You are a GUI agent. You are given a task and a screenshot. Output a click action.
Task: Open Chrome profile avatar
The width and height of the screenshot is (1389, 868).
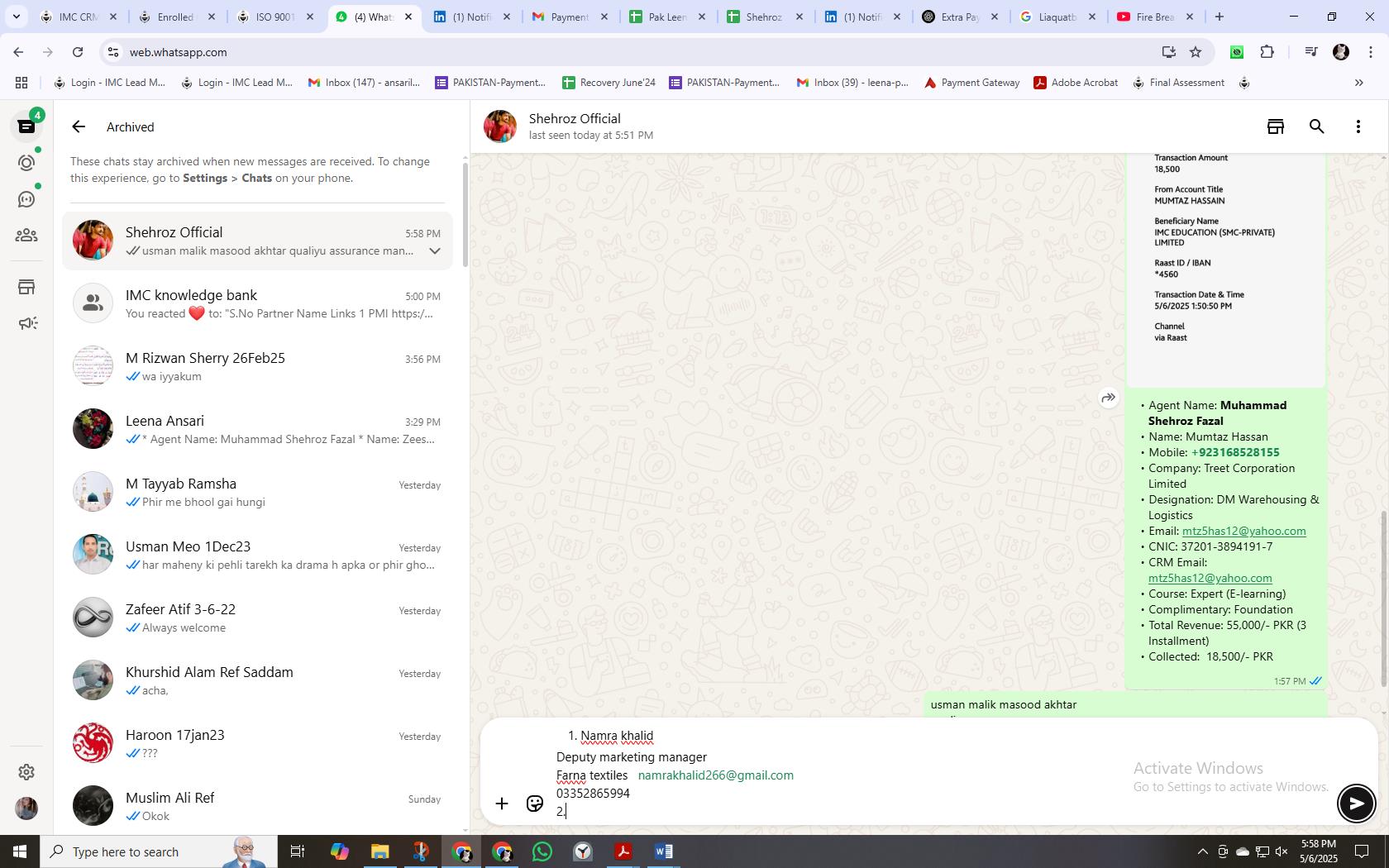[x=1341, y=52]
